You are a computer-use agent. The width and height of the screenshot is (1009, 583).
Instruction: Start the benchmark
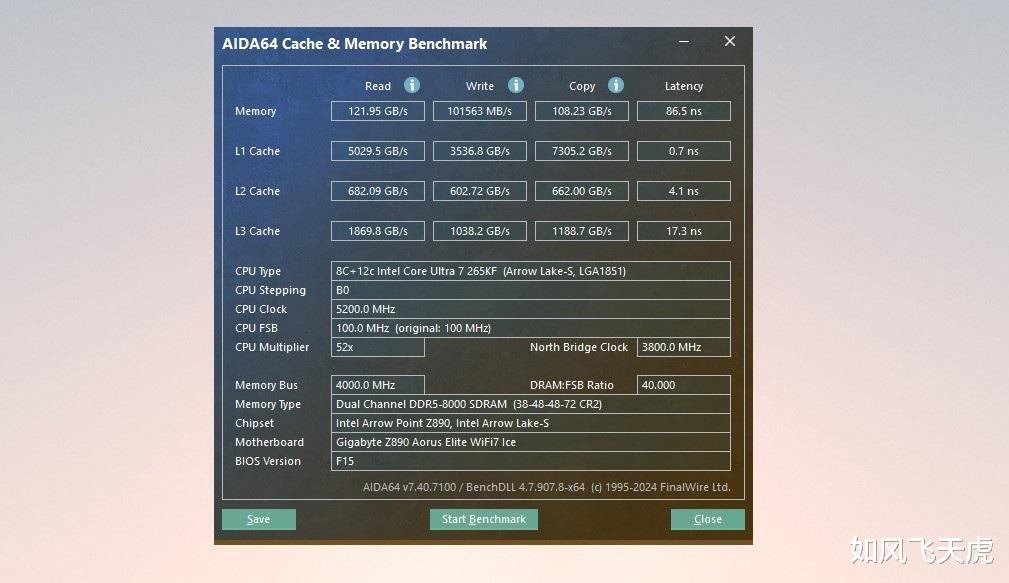pos(484,519)
